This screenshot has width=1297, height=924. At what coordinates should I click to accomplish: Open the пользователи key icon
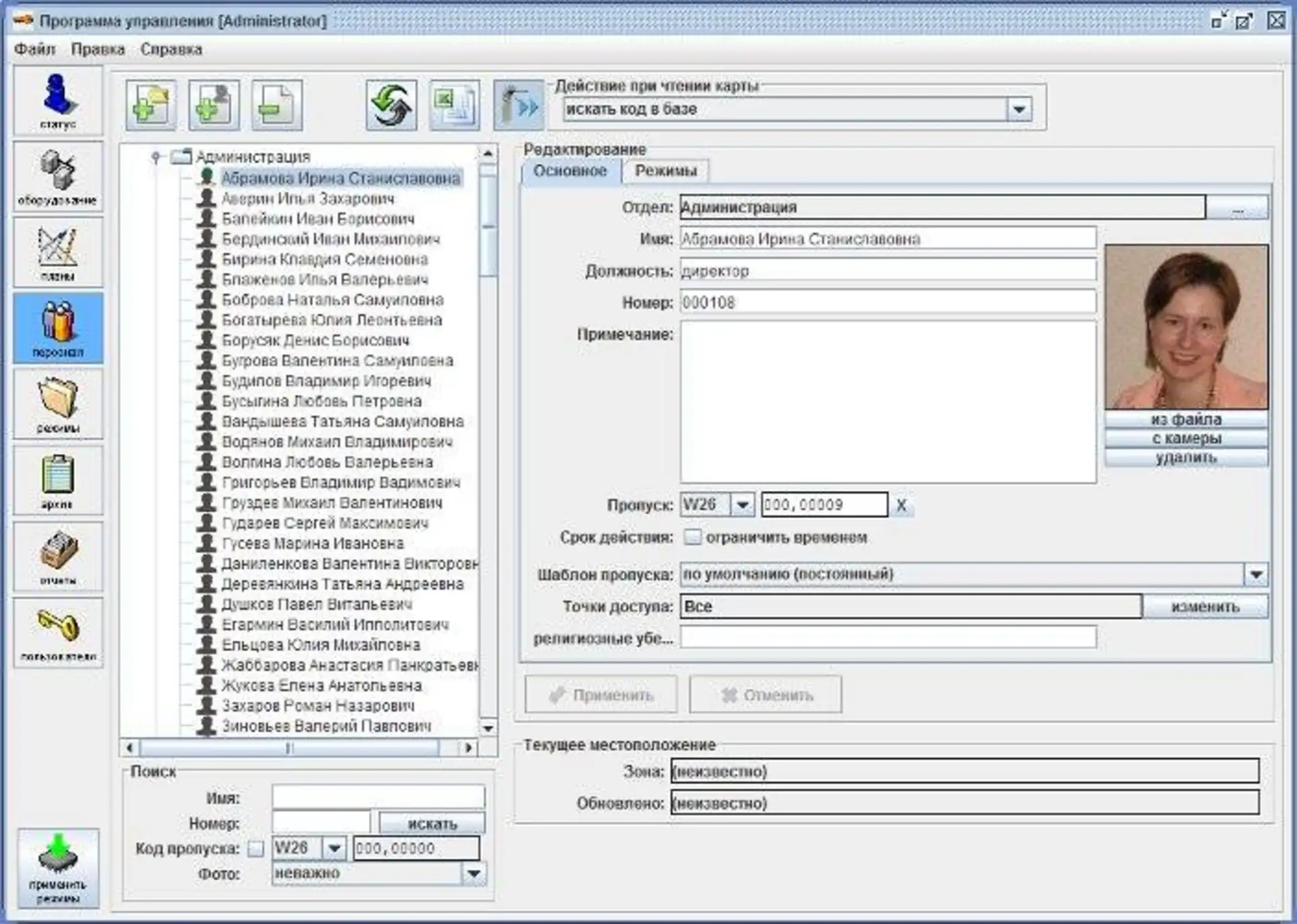(x=58, y=633)
